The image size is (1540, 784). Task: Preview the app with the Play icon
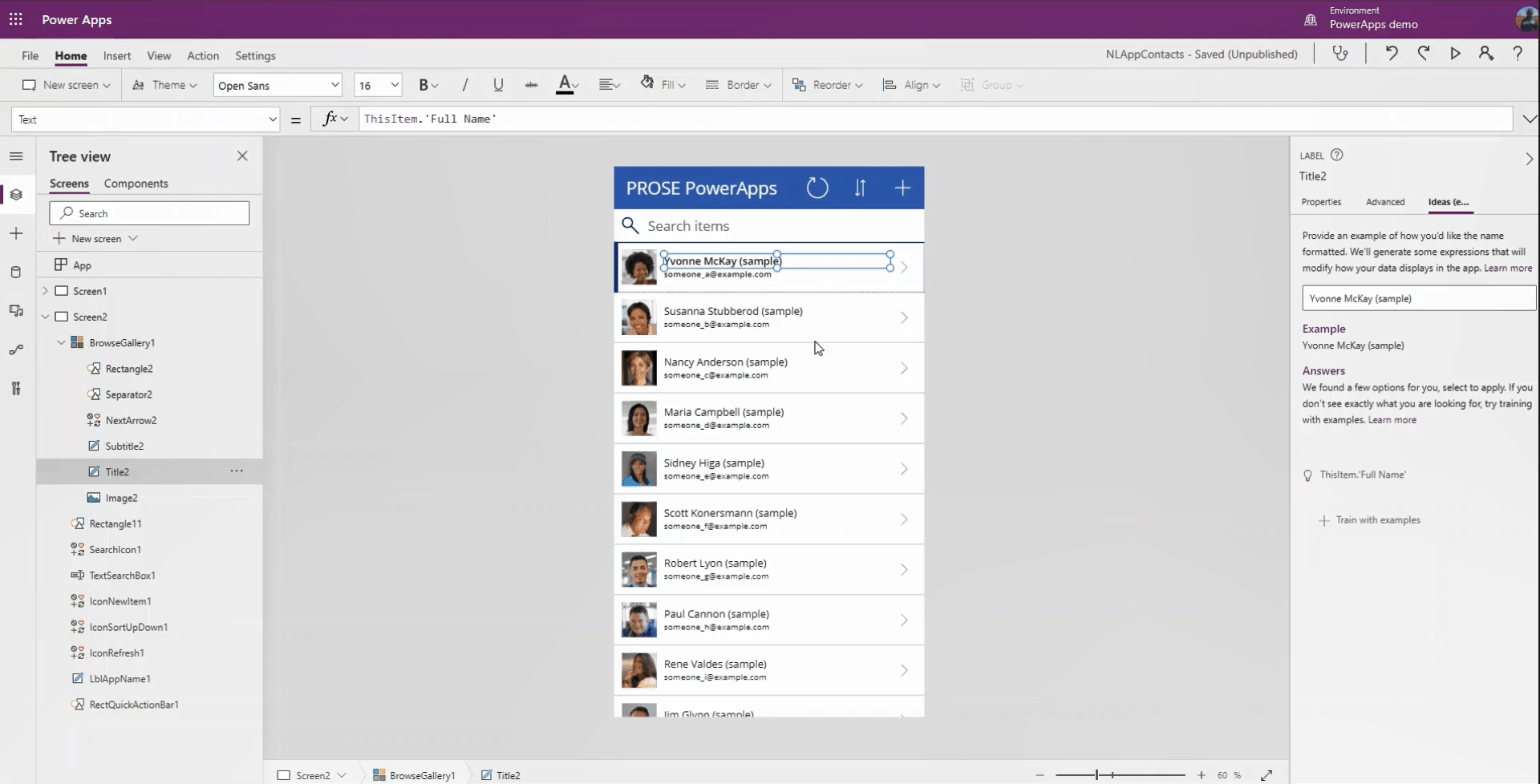point(1454,54)
